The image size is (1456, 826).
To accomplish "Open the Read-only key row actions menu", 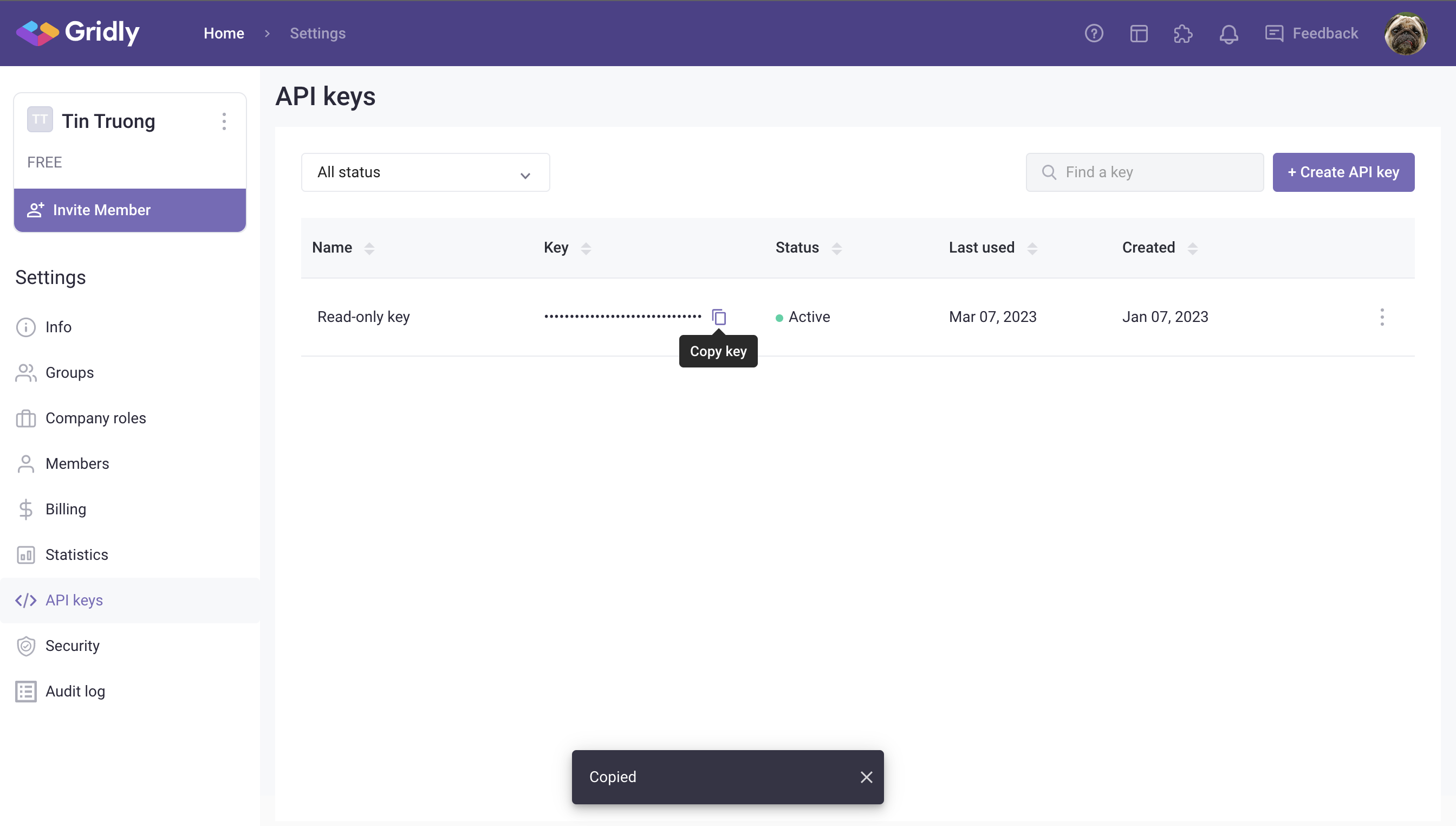I will click(1382, 317).
